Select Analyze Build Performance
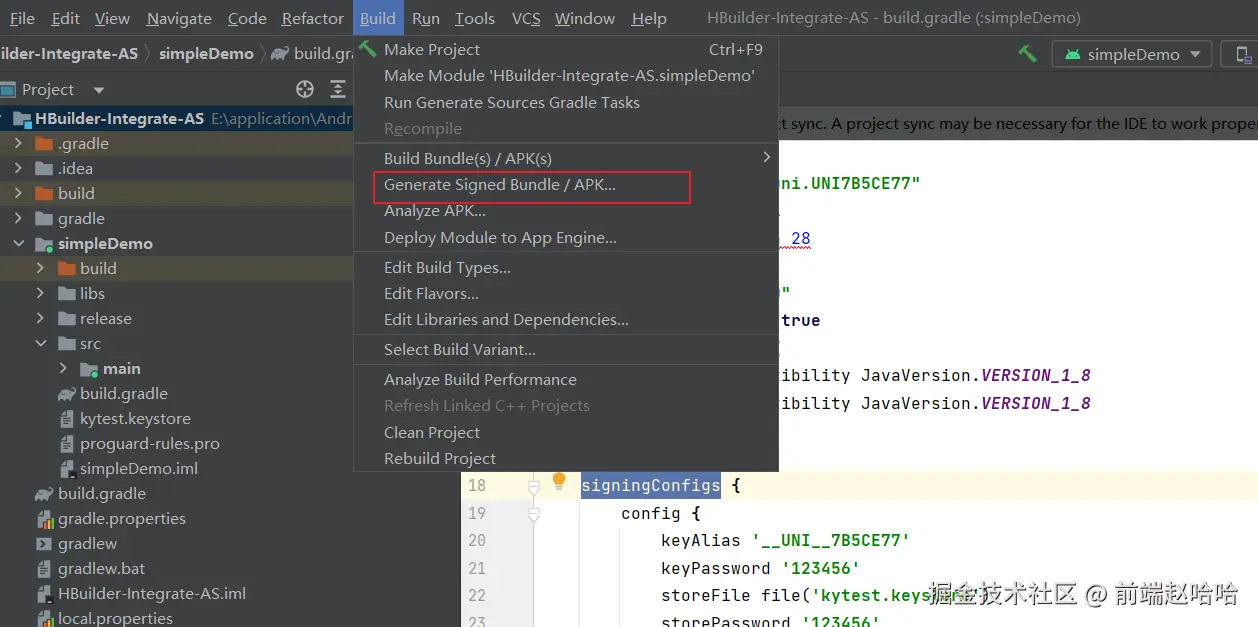 [x=566, y=379]
